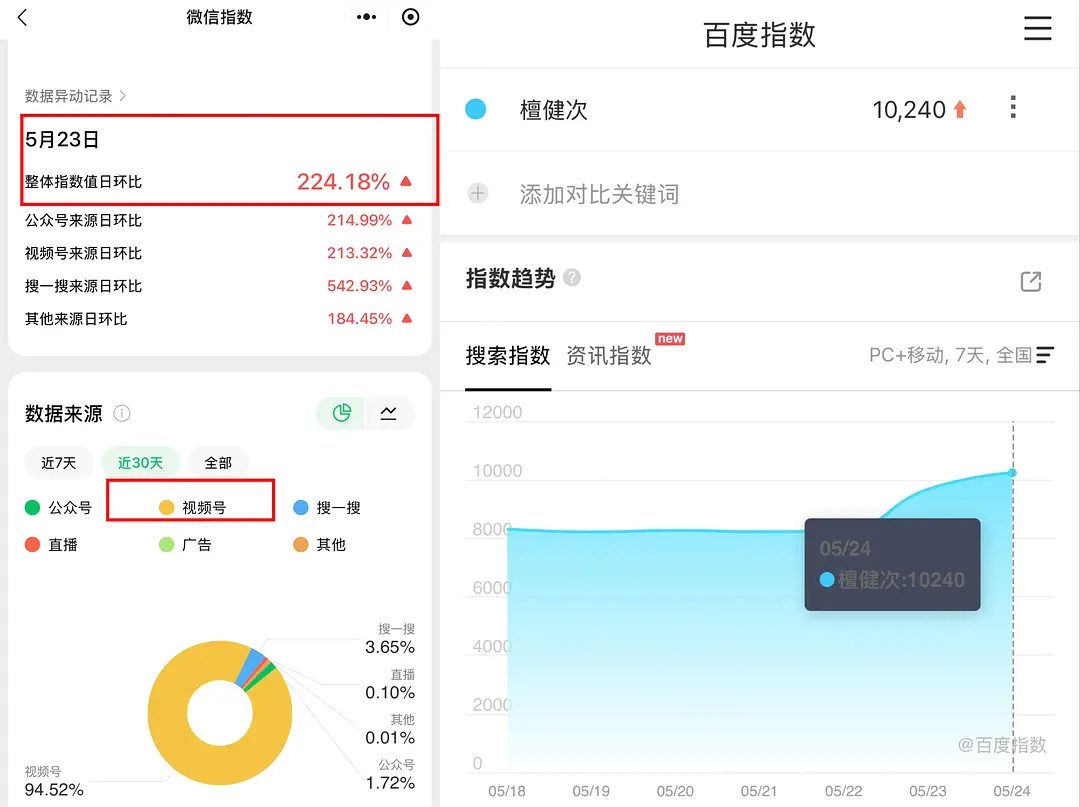The height and width of the screenshot is (807, 1080).
Task: Select the 近30天 time range
Action: pos(141,463)
